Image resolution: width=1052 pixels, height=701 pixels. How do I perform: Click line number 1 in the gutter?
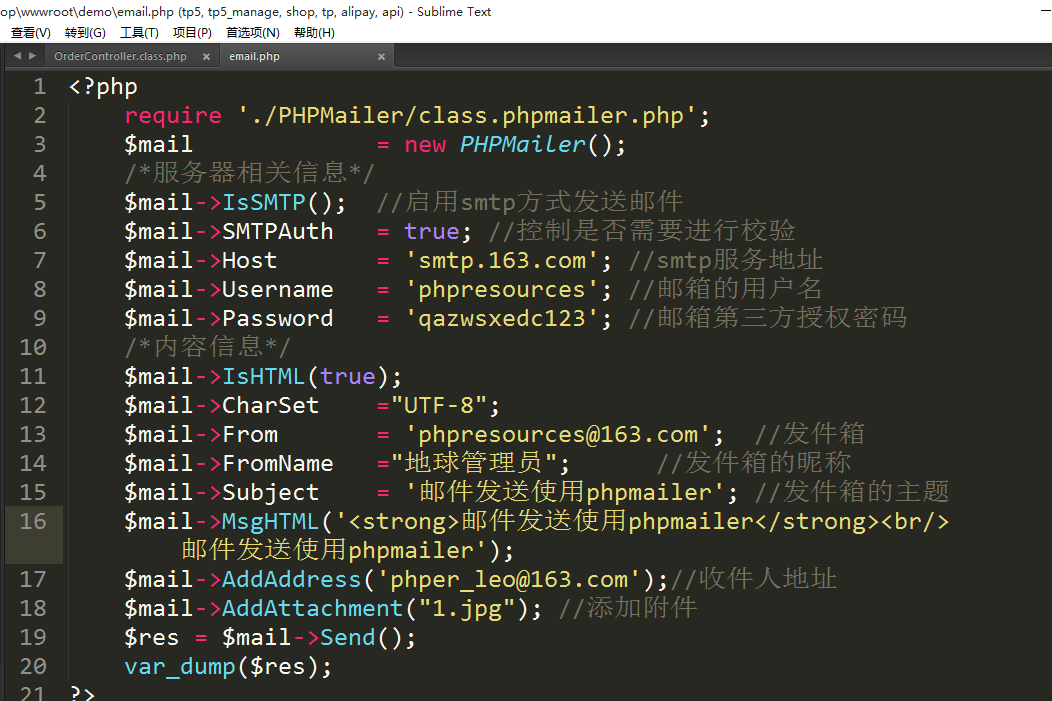coord(39,87)
